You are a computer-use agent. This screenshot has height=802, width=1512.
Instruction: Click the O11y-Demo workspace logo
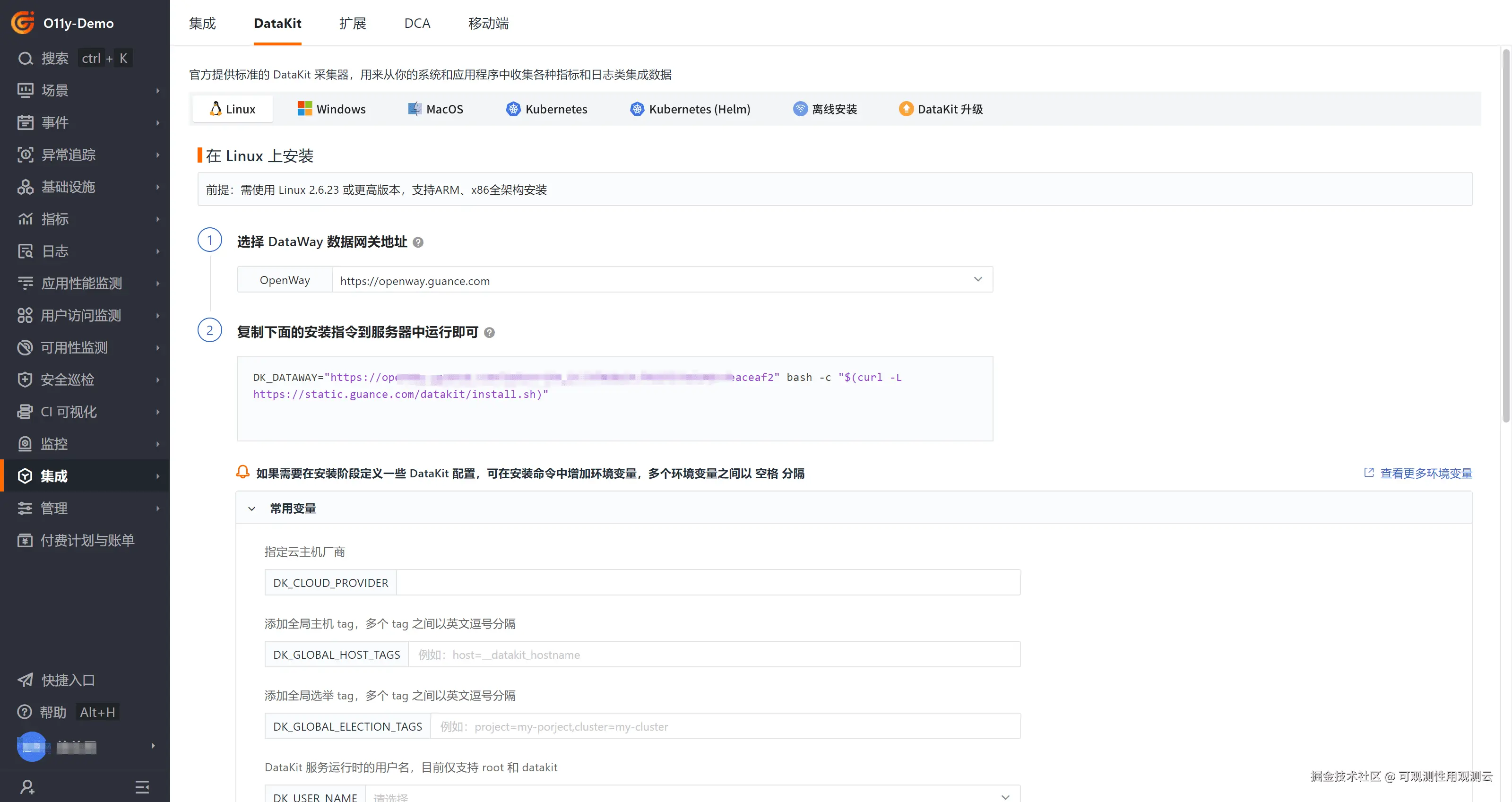[24, 23]
